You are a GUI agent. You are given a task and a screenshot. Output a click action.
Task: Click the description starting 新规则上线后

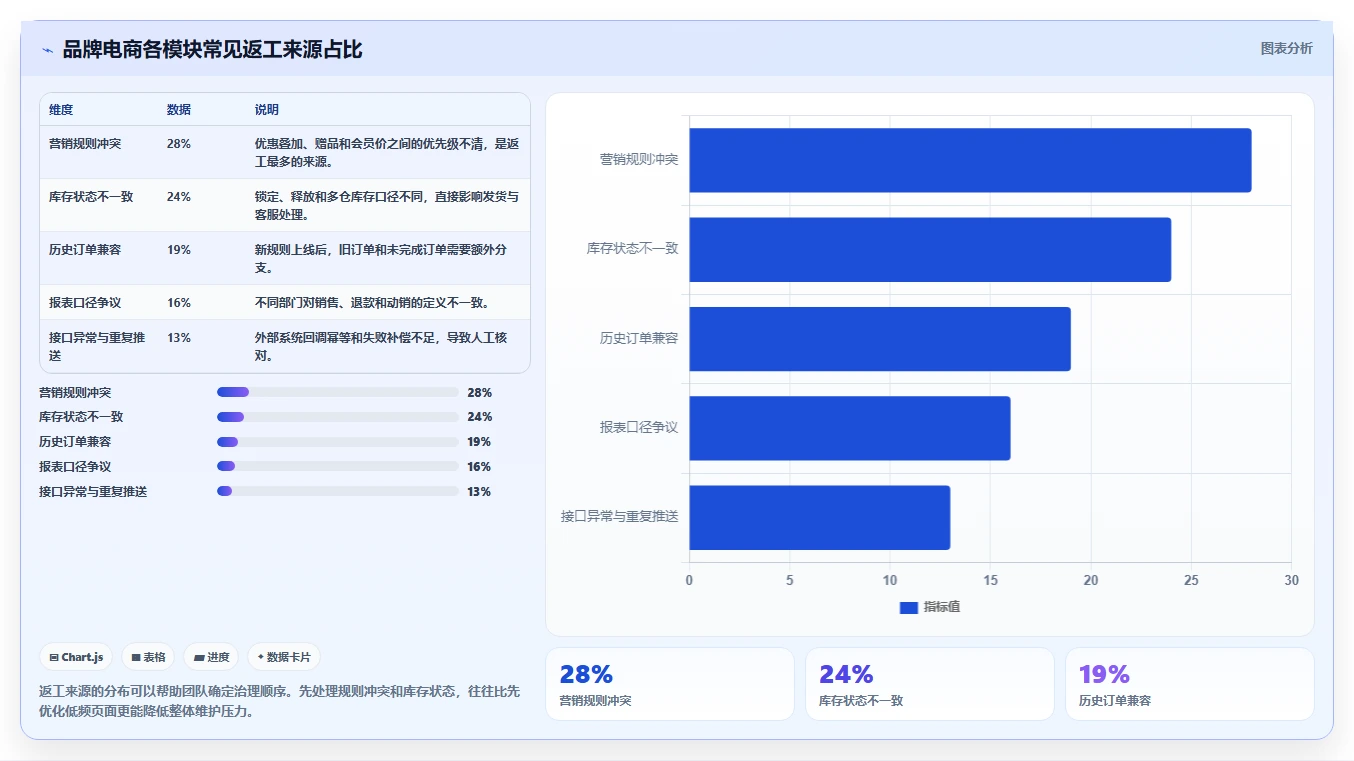pos(387,258)
